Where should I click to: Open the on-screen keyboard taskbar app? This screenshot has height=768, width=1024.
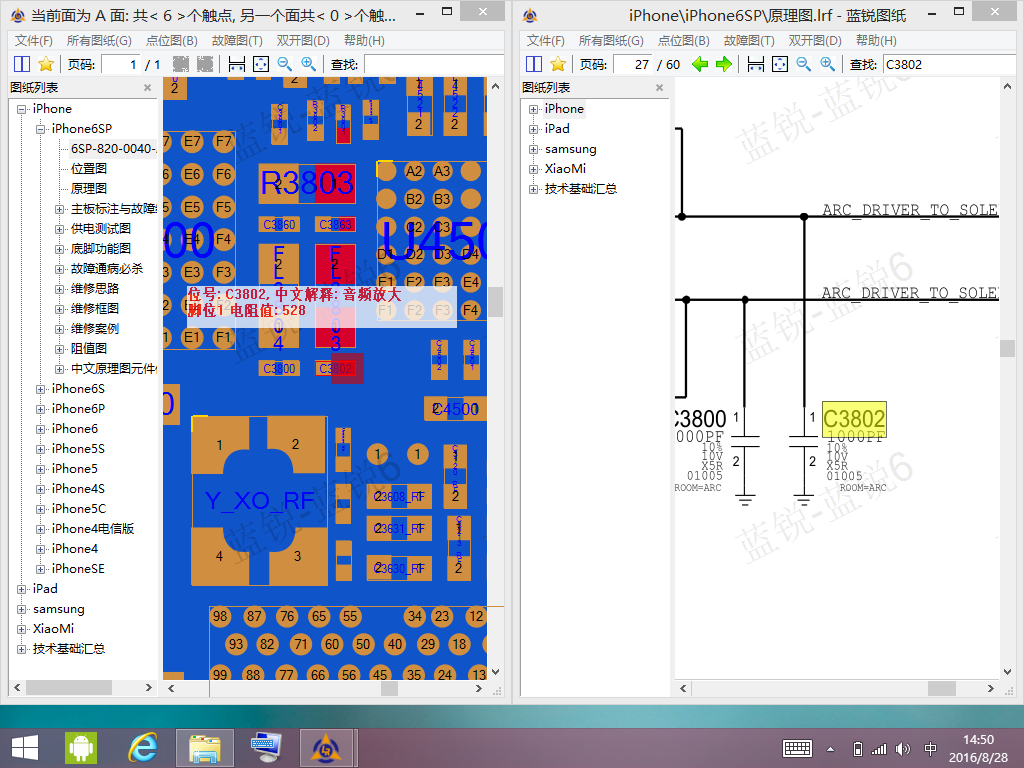[x=266, y=748]
